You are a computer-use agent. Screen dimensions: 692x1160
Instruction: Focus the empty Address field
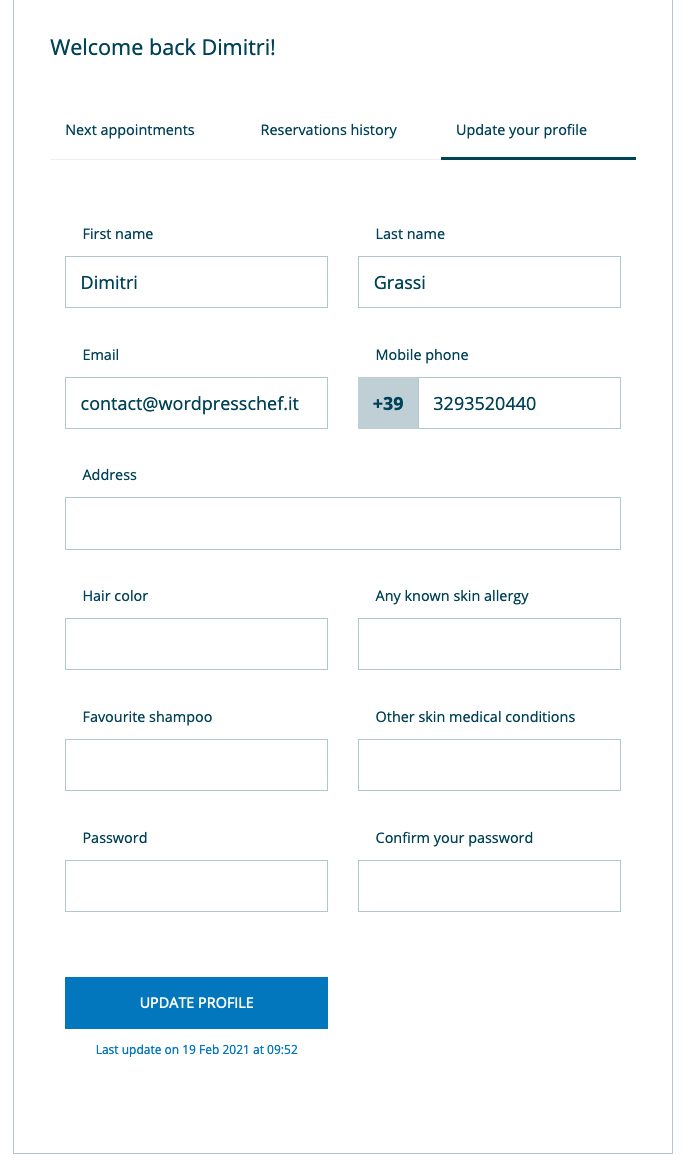click(x=342, y=523)
